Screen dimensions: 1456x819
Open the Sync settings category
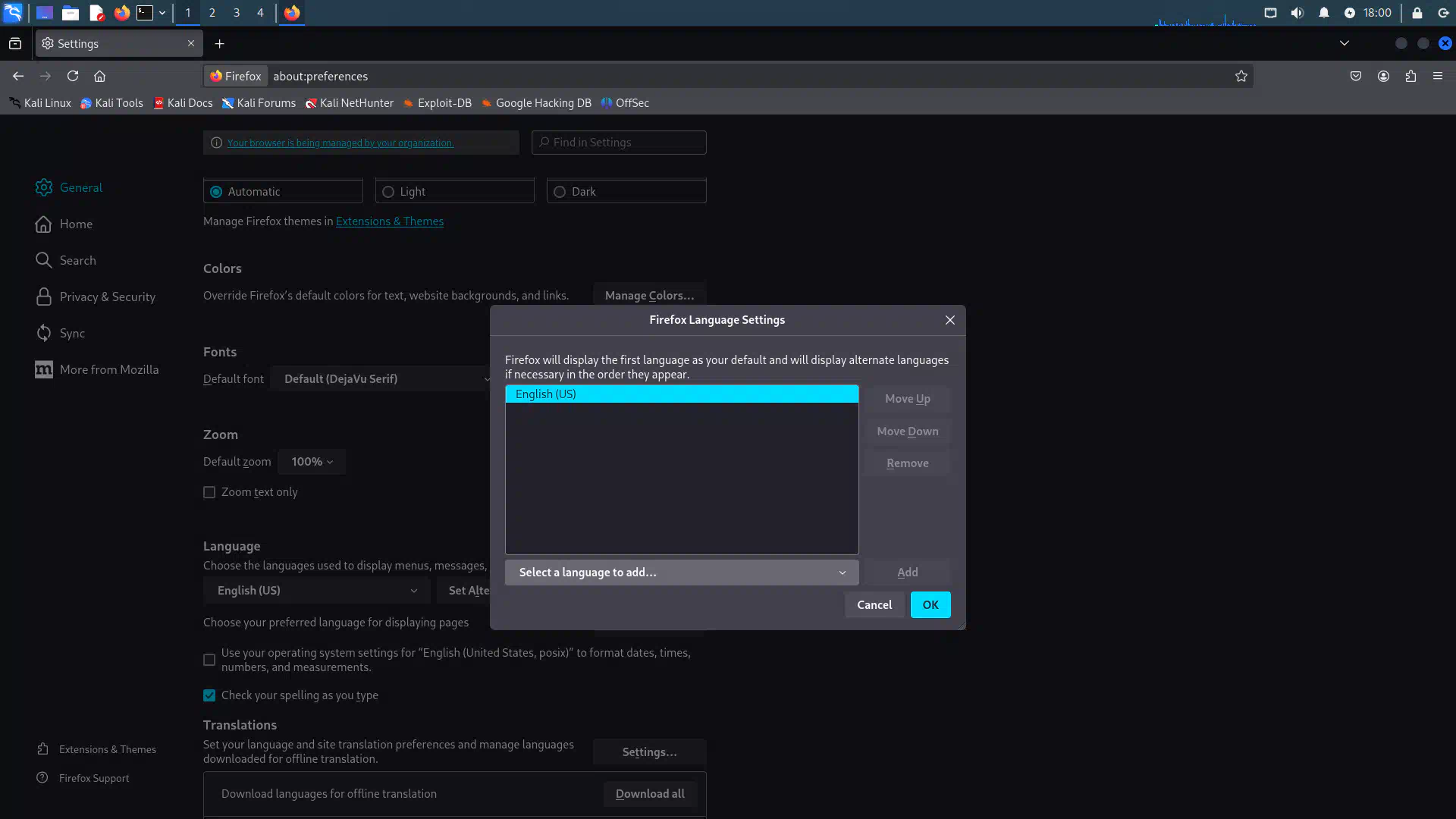[x=60, y=333]
